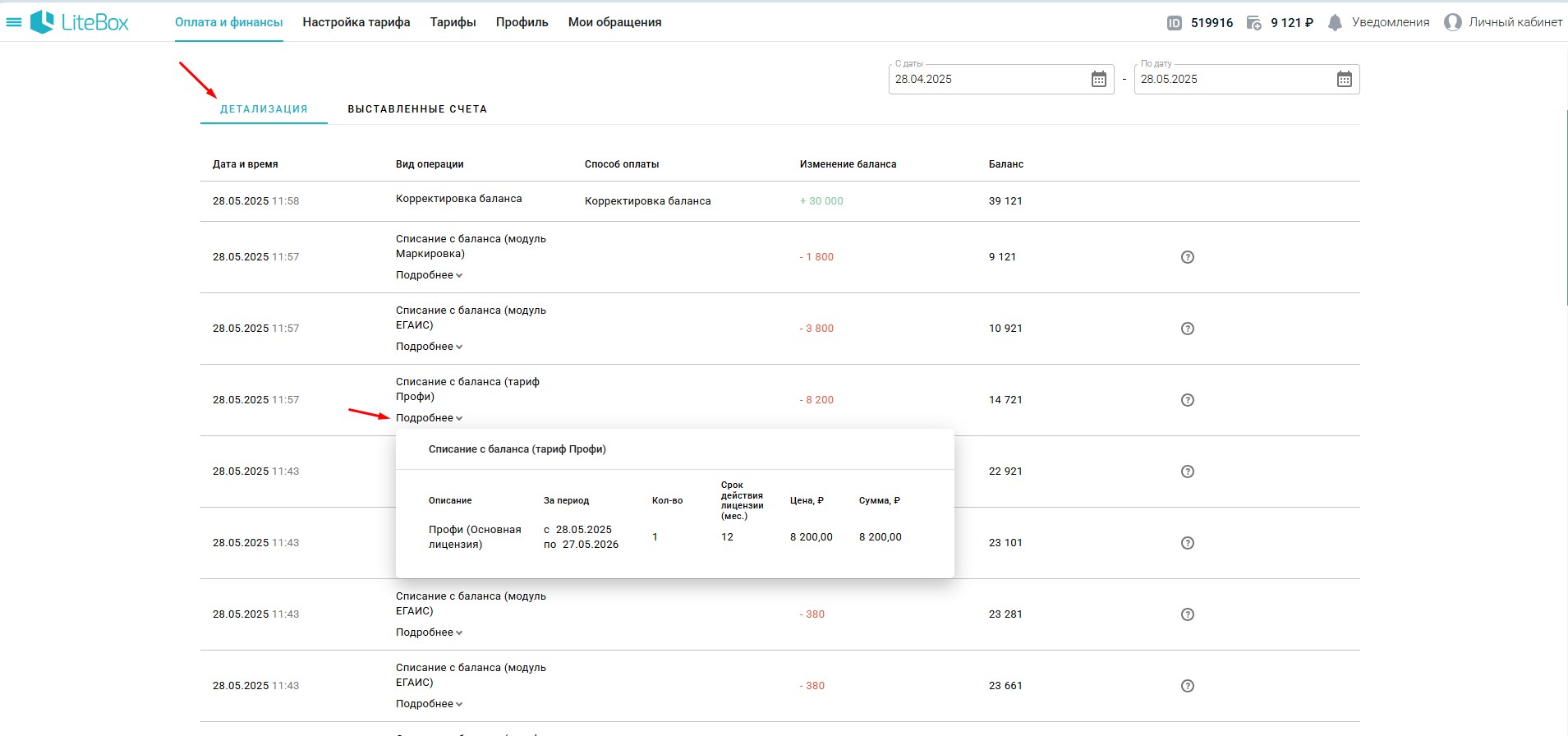
Task: Open Мои обращения menu section
Action: pos(615,22)
